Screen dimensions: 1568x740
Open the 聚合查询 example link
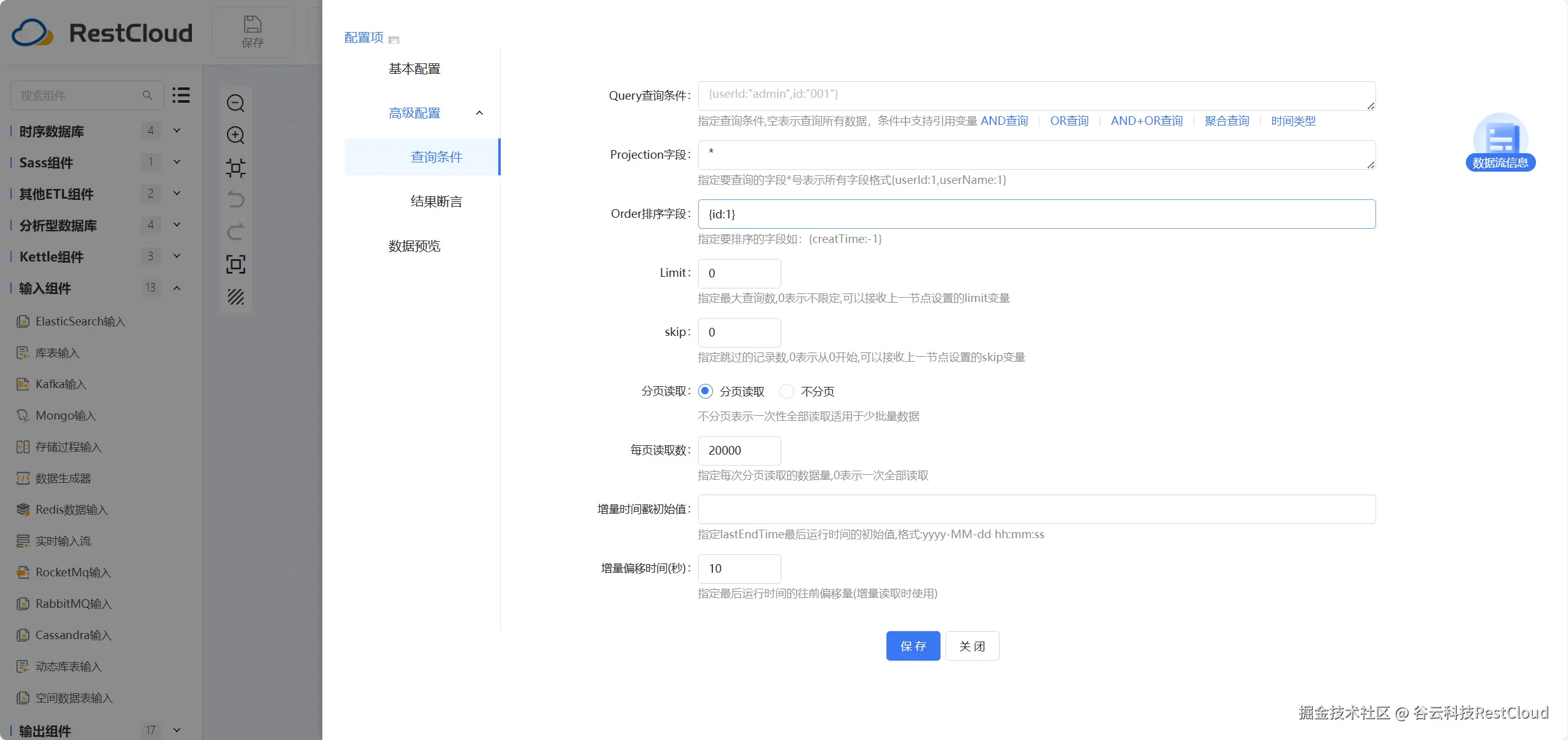1227,121
